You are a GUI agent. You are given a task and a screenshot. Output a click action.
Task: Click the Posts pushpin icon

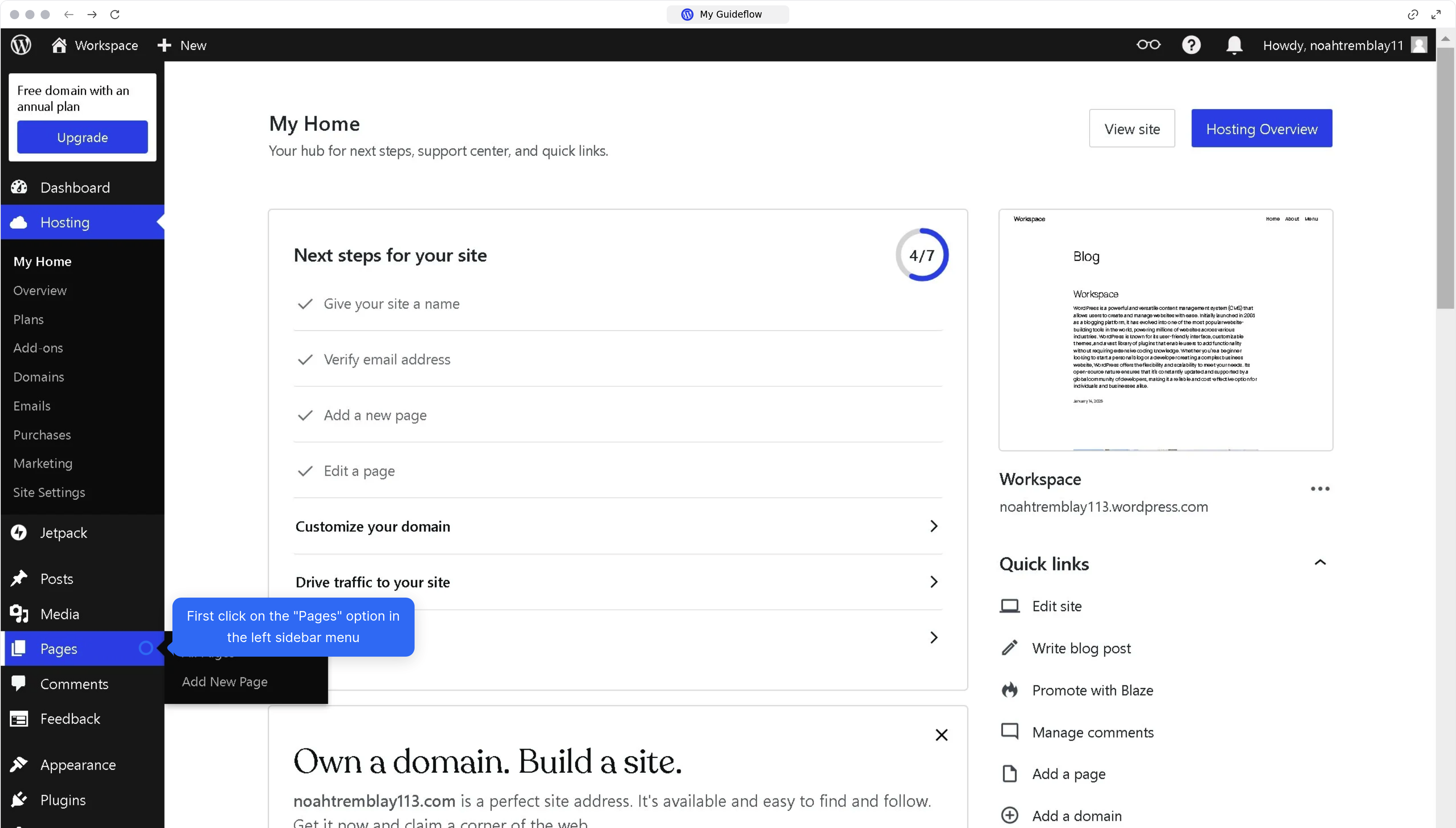click(x=19, y=578)
